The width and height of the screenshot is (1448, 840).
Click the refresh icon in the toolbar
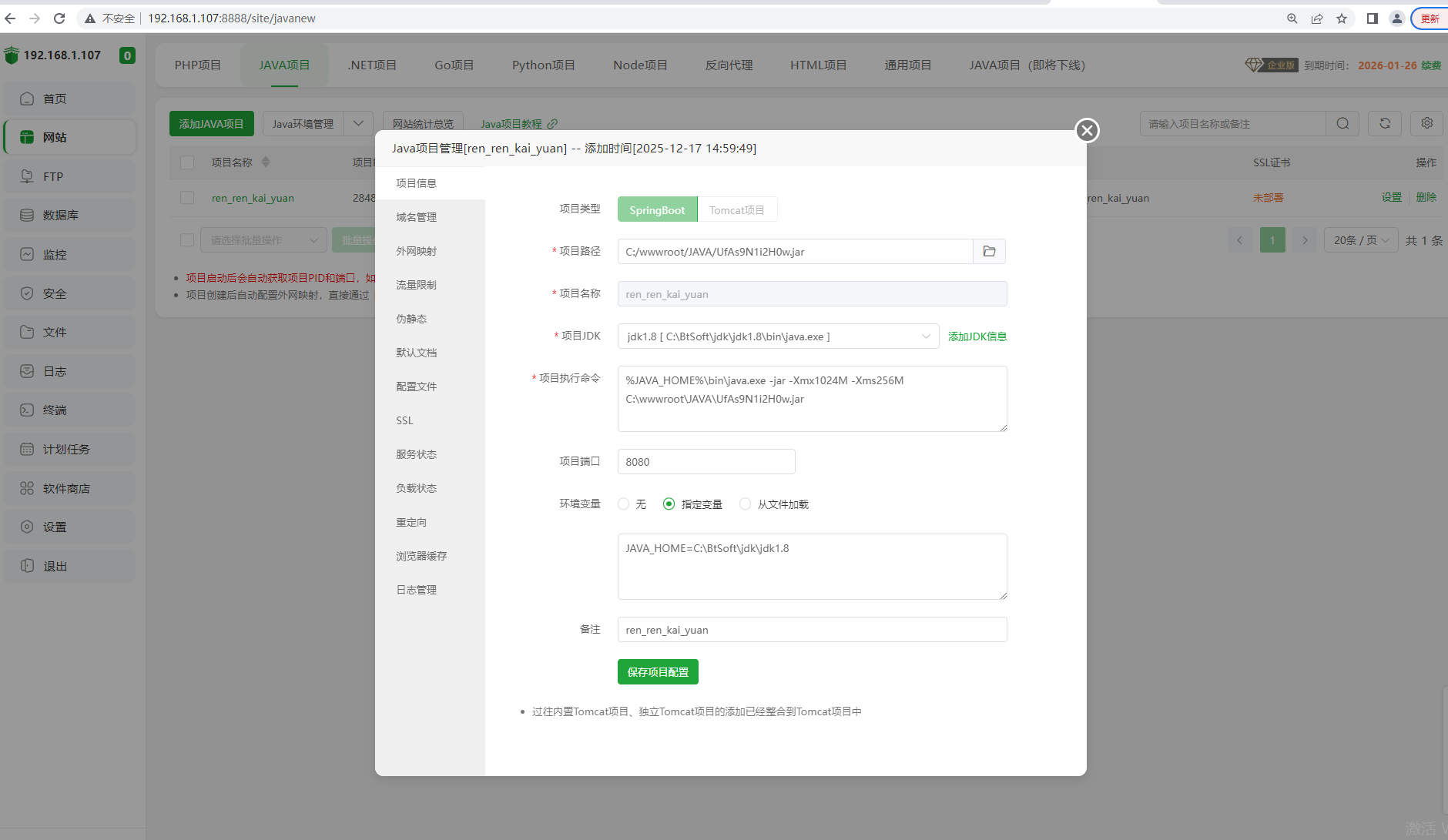click(x=1384, y=124)
